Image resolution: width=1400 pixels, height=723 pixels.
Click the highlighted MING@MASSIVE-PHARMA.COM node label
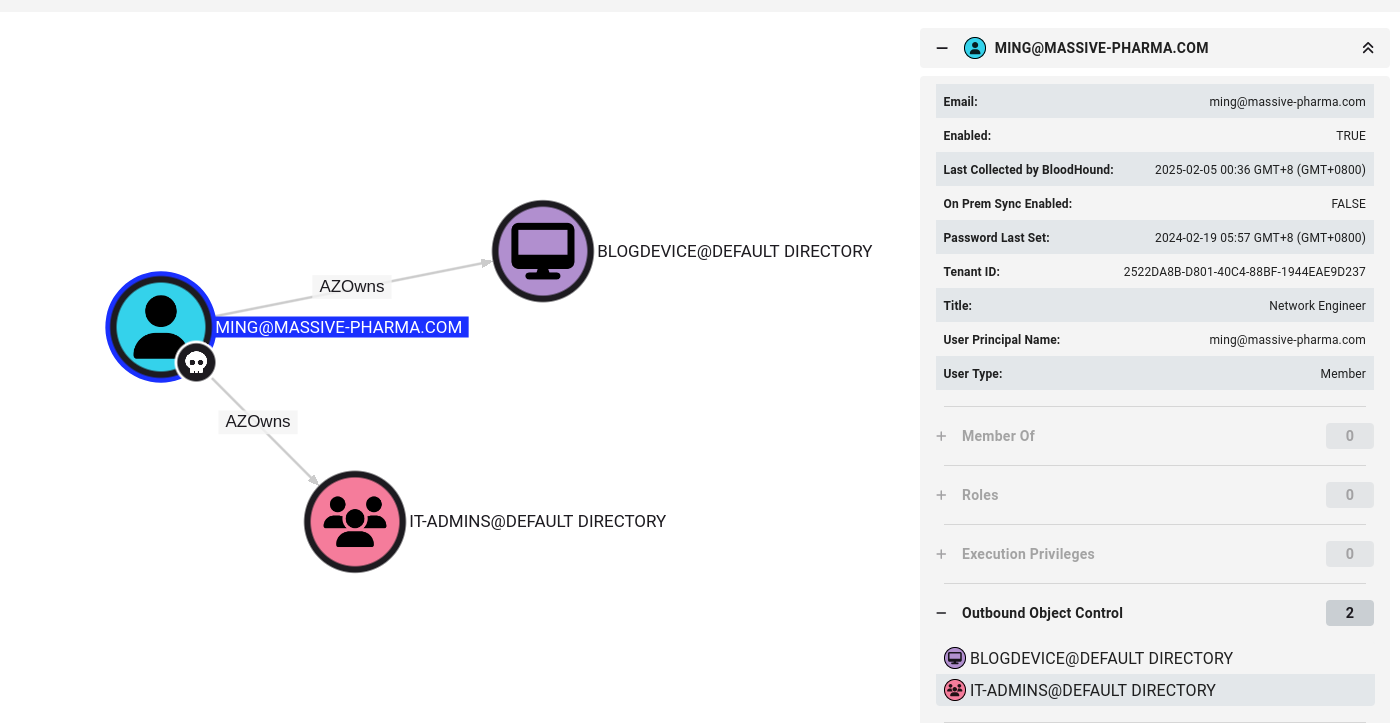point(339,327)
